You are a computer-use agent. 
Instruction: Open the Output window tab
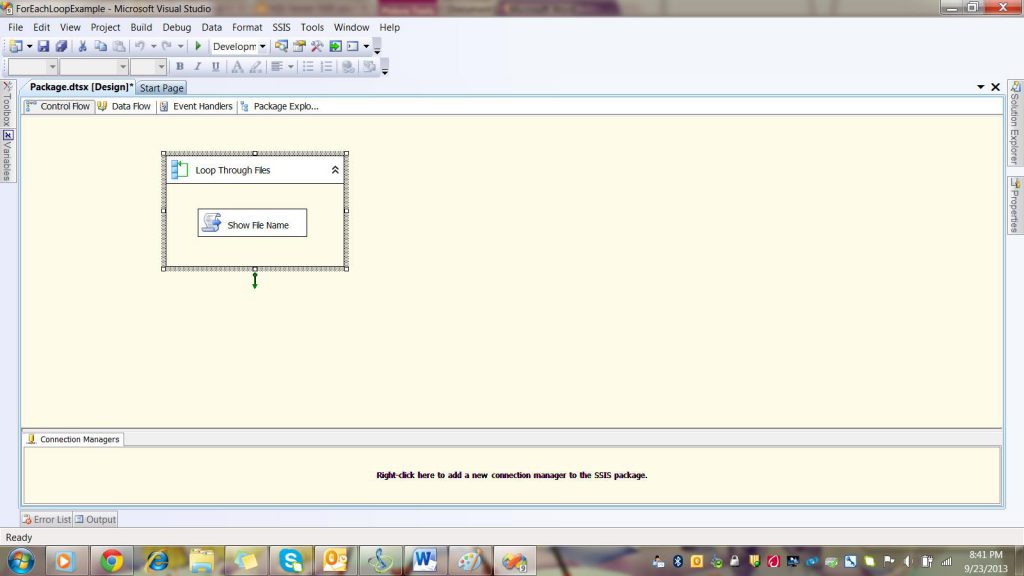click(x=96, y=519)
